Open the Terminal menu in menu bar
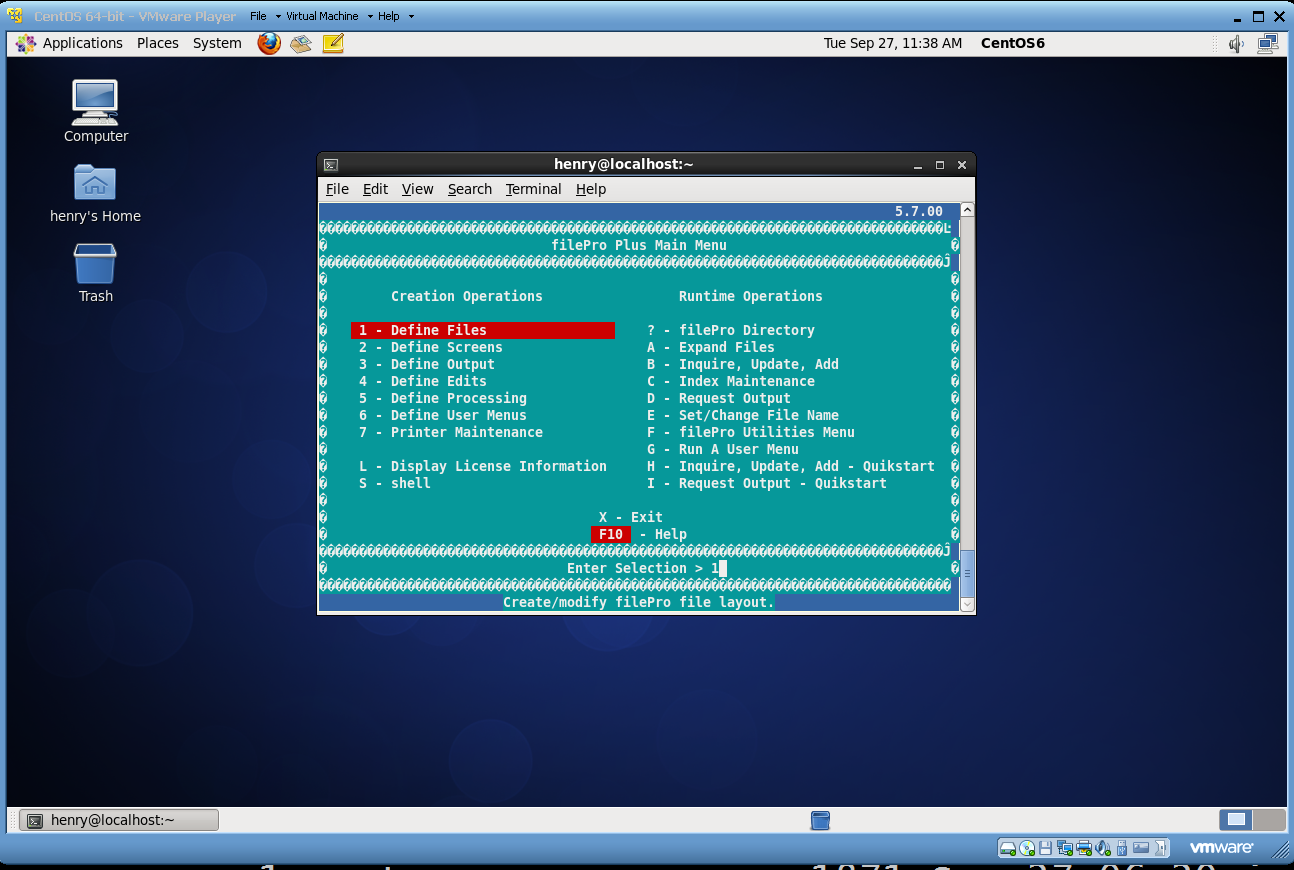 (534, 189)
